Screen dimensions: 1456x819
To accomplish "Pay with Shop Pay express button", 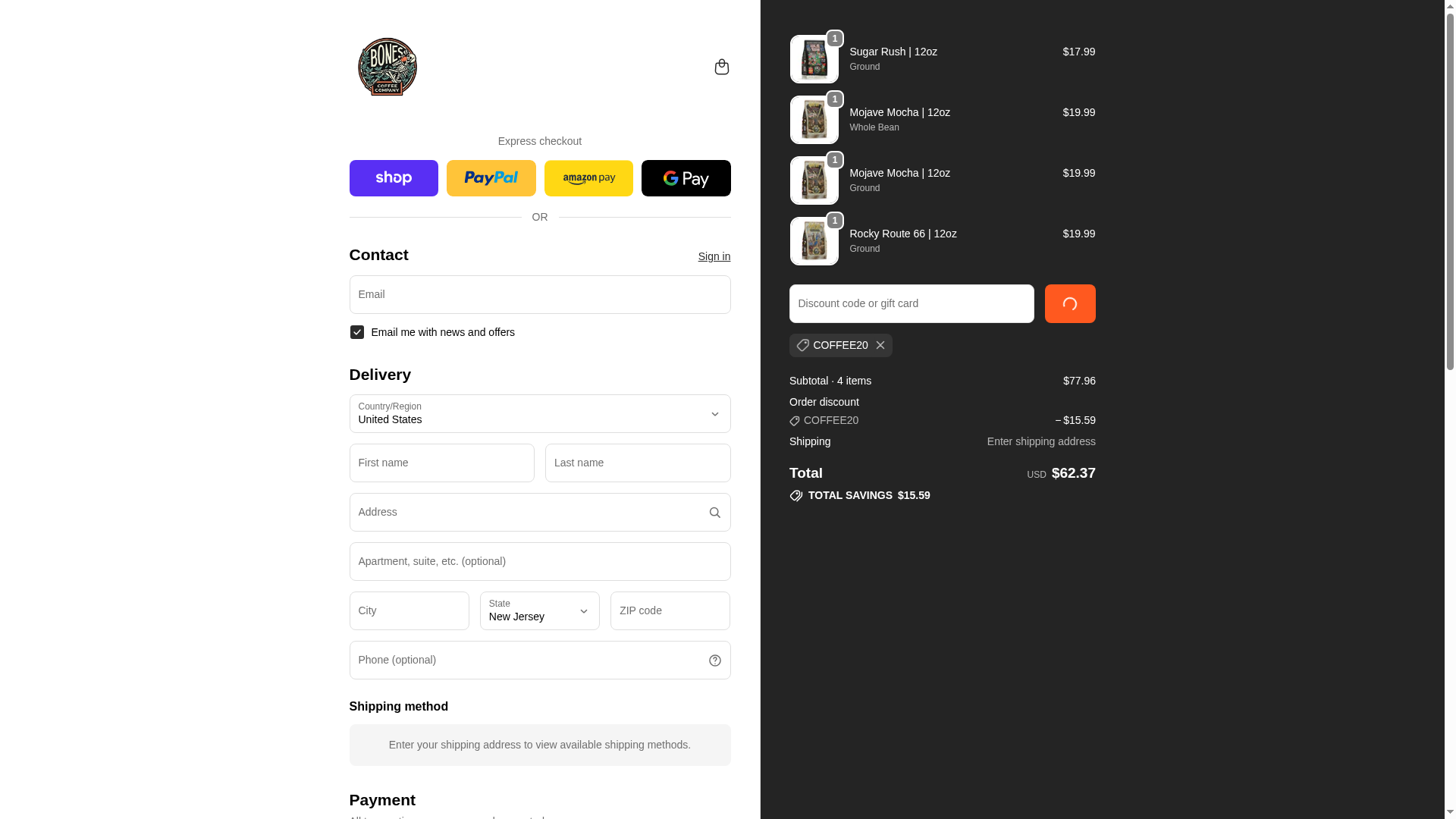I will [x=394, y=178].
